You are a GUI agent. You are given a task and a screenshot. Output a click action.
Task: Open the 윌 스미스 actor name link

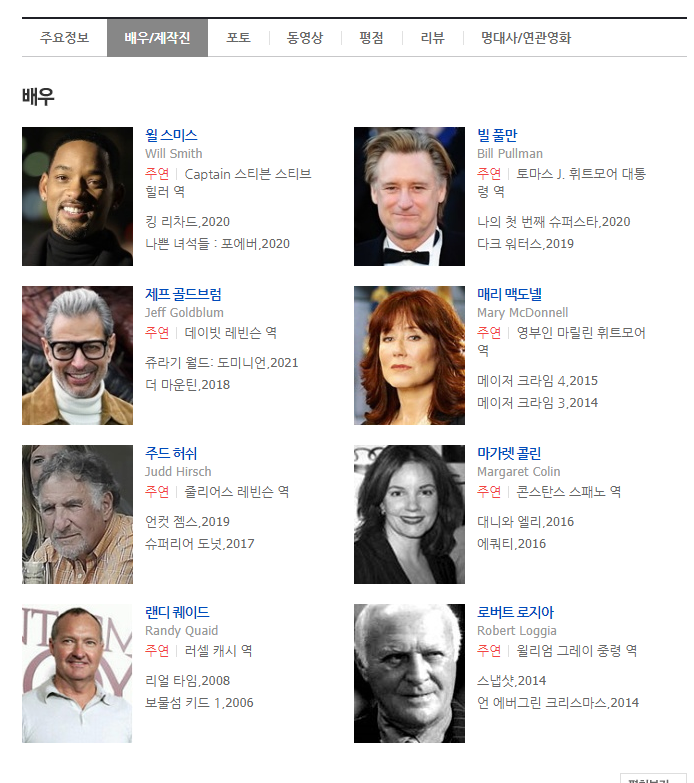coord(171,135)
